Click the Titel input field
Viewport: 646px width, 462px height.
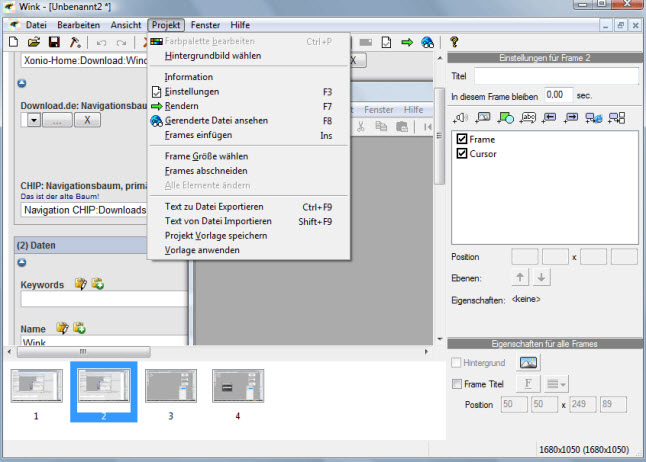556,76
